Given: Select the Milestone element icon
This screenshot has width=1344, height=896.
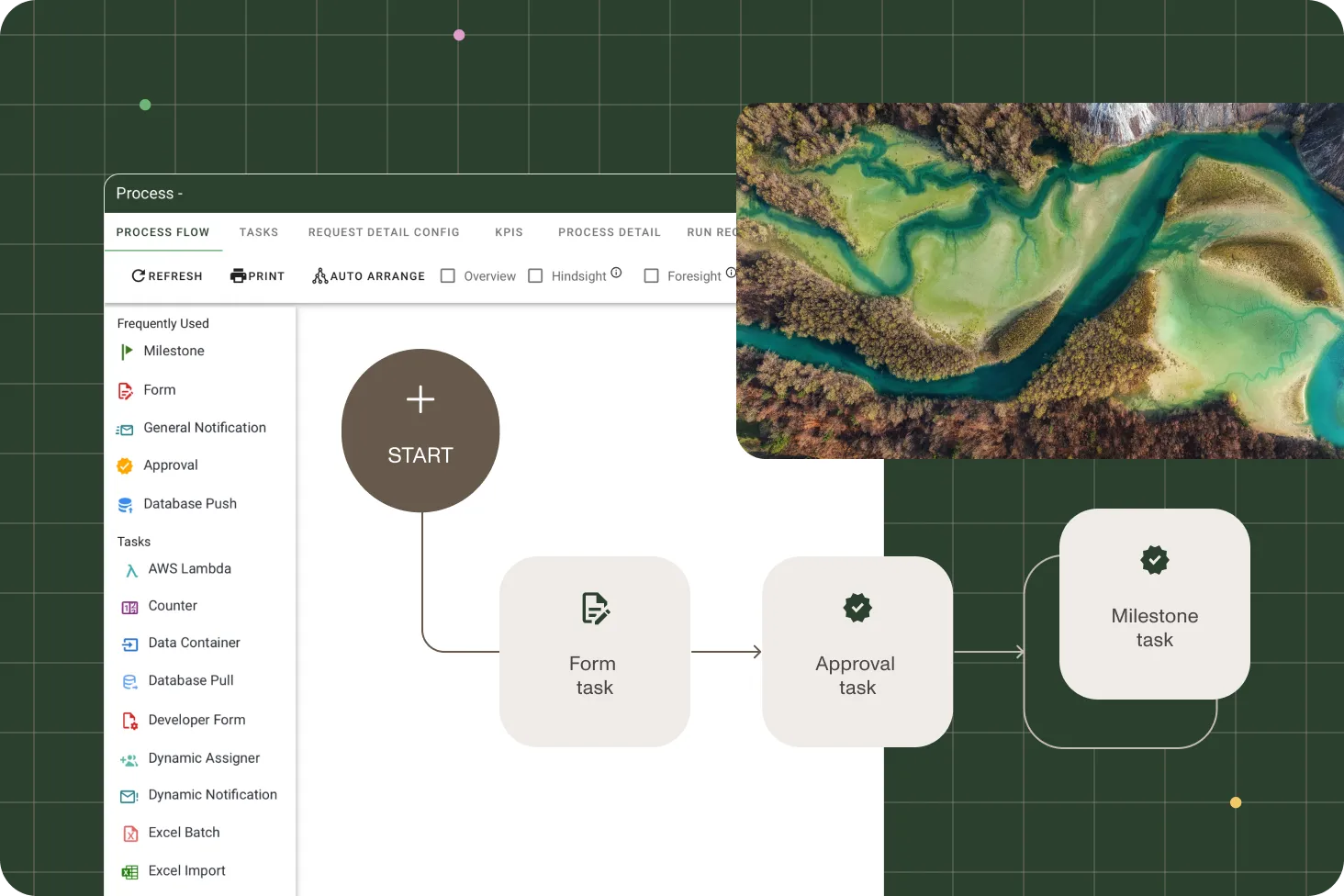Looking at the screenshot, I should [x=127, y=352].
